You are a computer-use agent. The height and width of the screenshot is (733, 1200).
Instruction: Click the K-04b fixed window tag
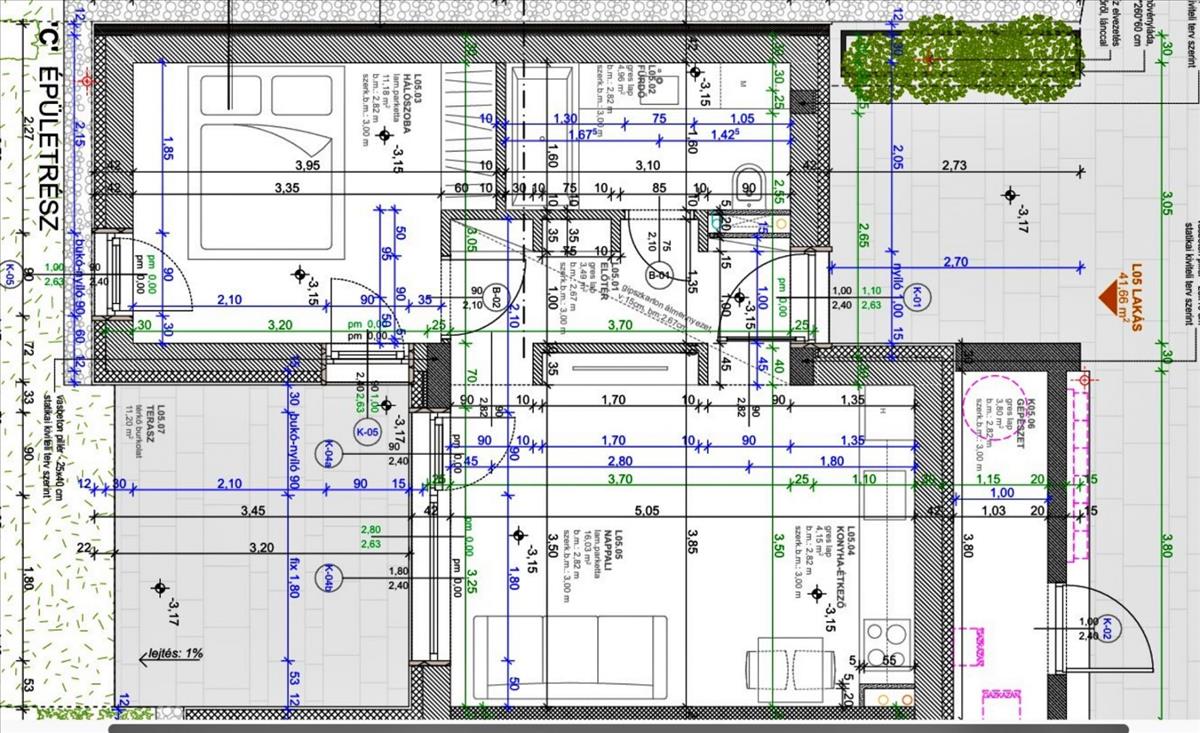click(x=326, y=577)
